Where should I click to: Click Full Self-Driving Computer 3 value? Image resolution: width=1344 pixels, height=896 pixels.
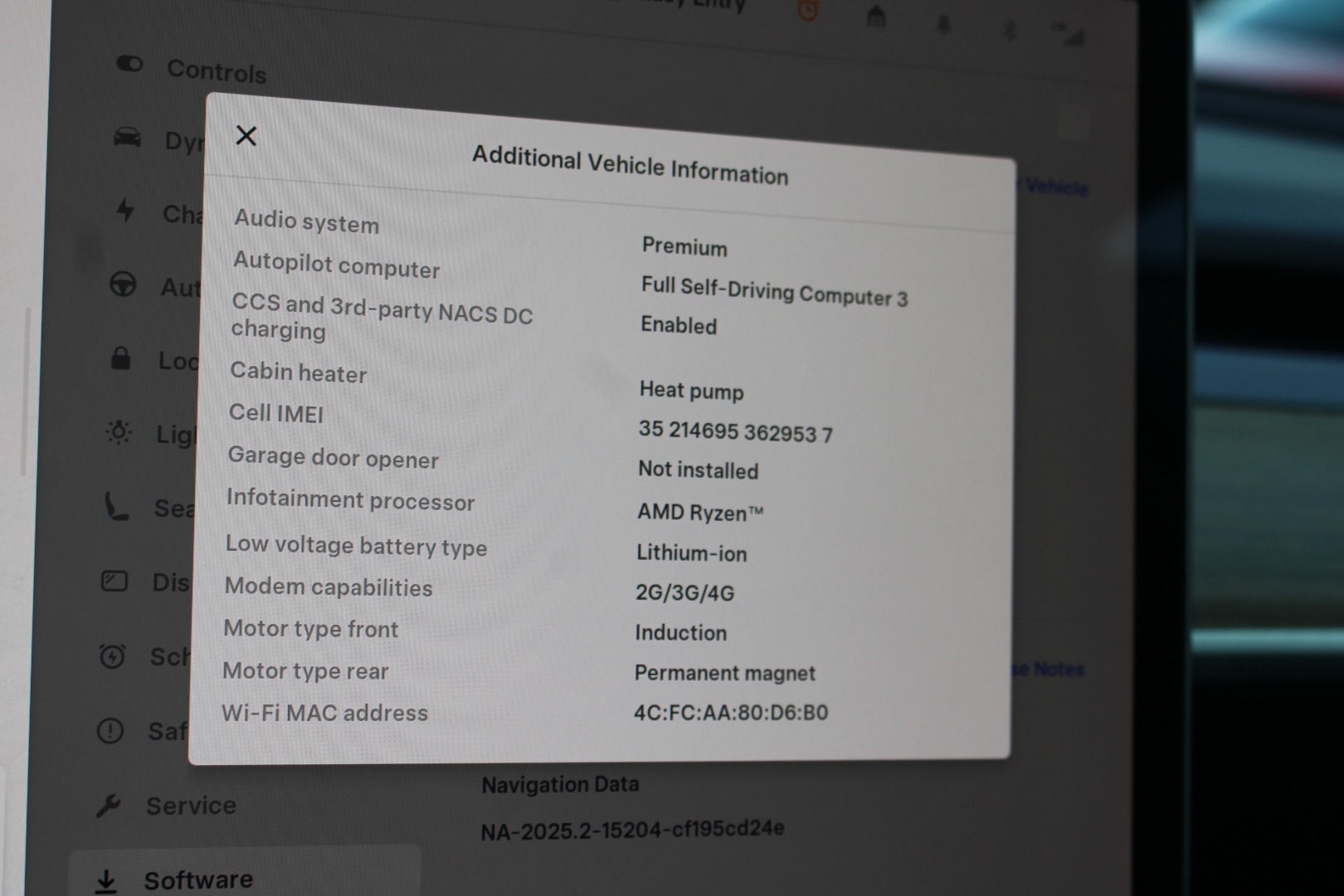point(774,291)
